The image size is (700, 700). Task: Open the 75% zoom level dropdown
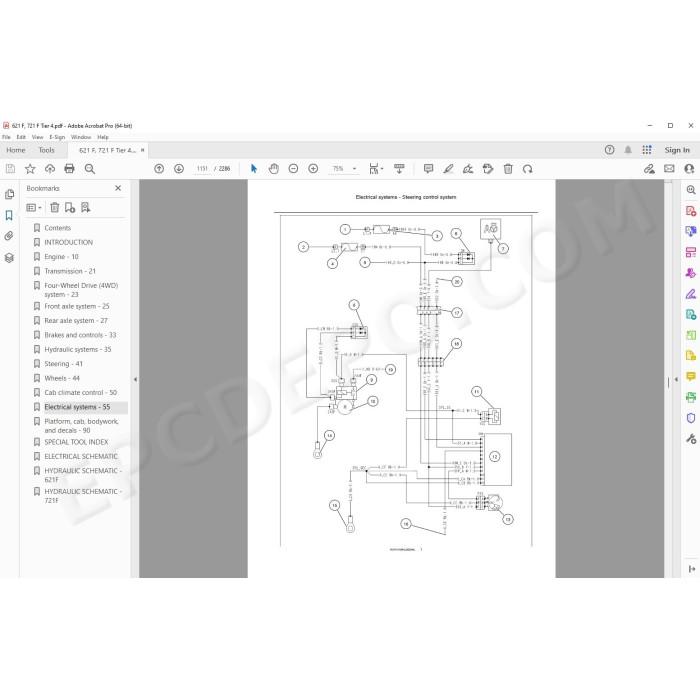click(x=344, y=169)
